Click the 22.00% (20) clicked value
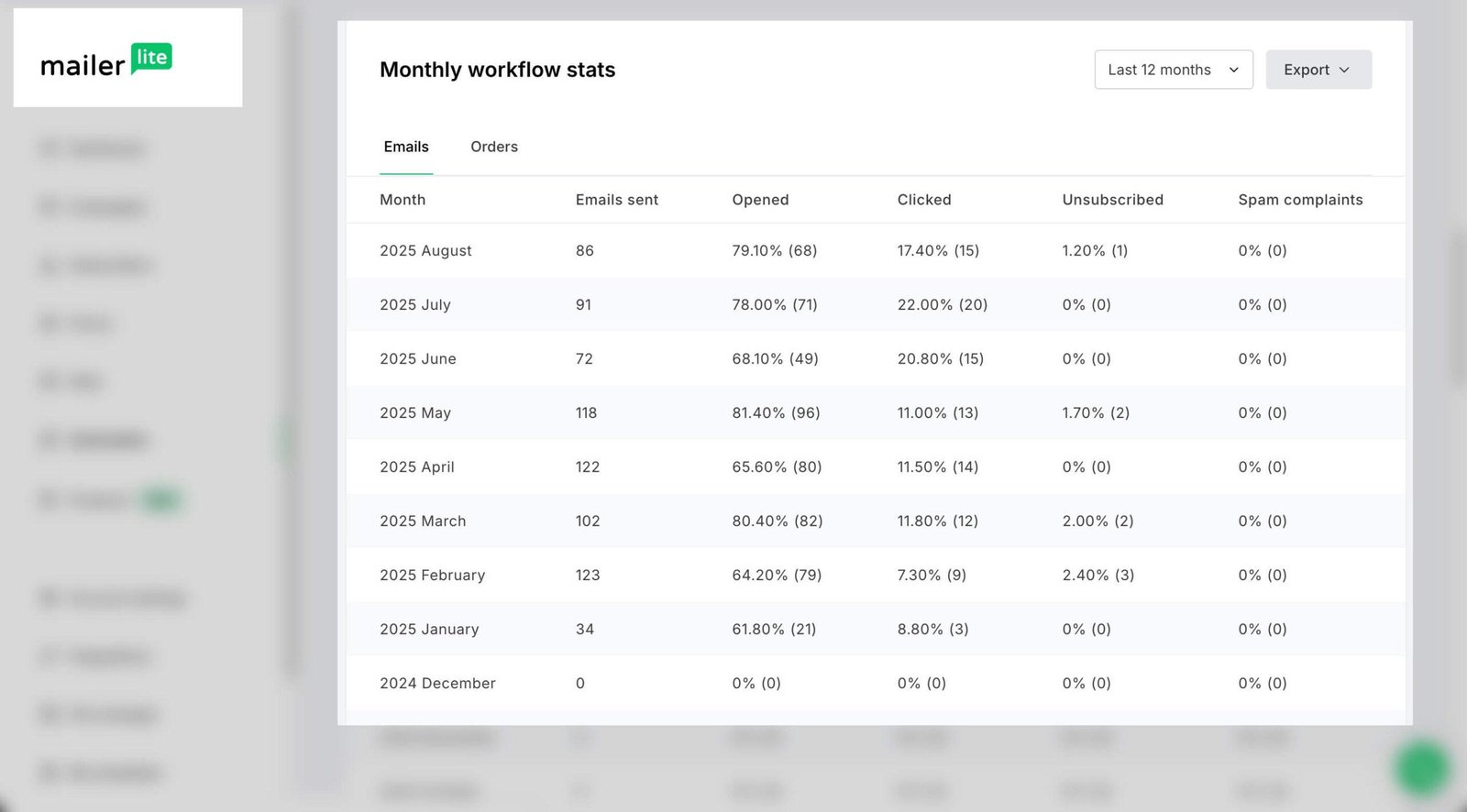The width and height of the screenshot is (1467, 812). (942, 304)
